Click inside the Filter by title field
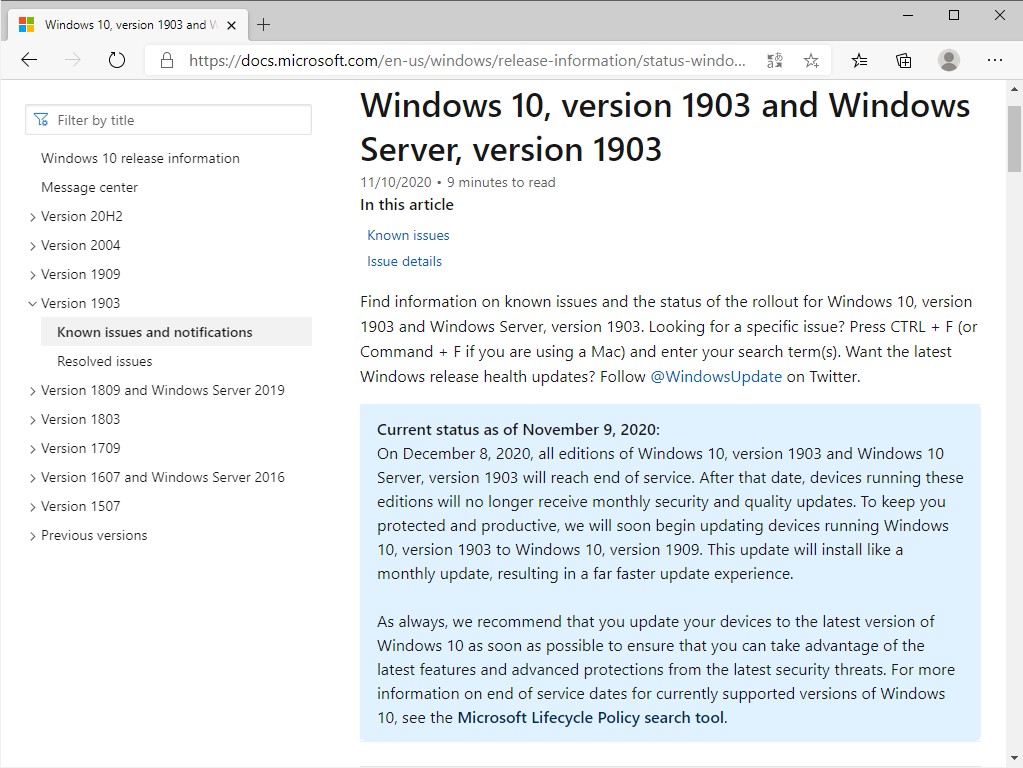 coord(168,119)
